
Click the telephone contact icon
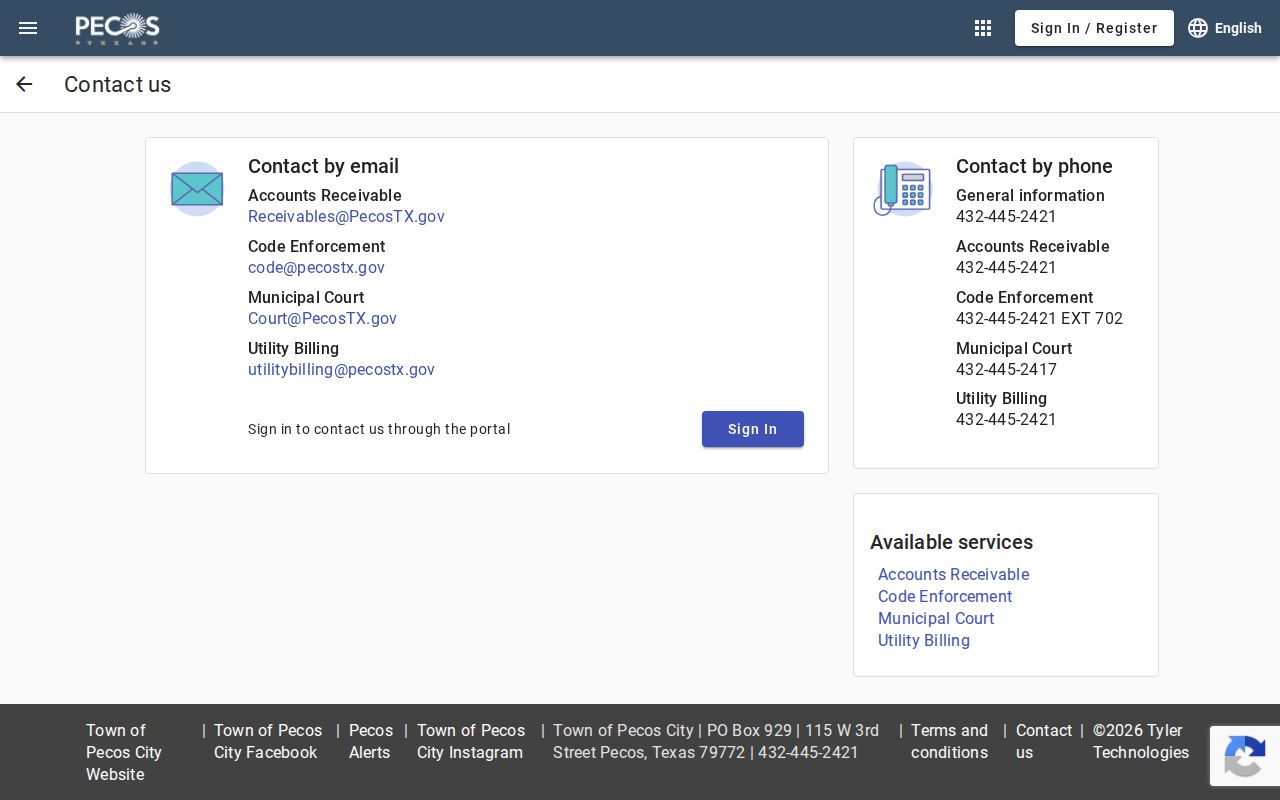coord(902,189)
